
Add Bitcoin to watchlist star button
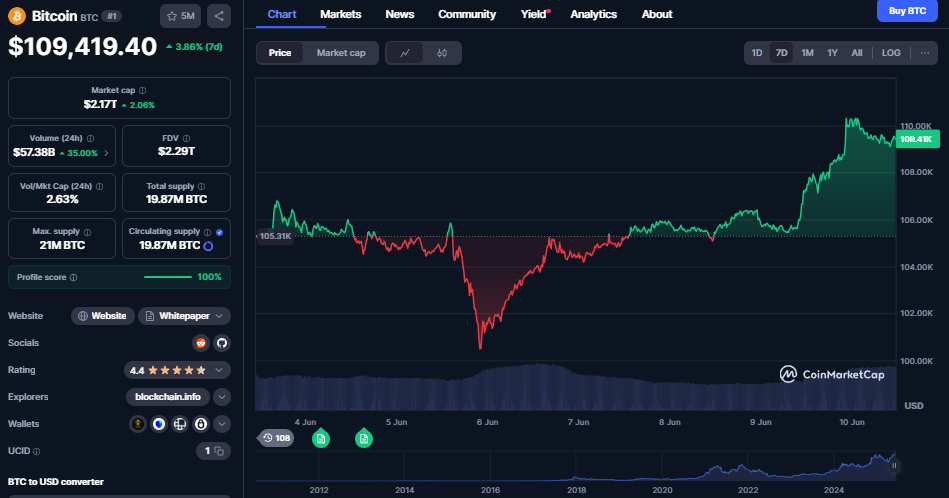(x=180, y=16)
